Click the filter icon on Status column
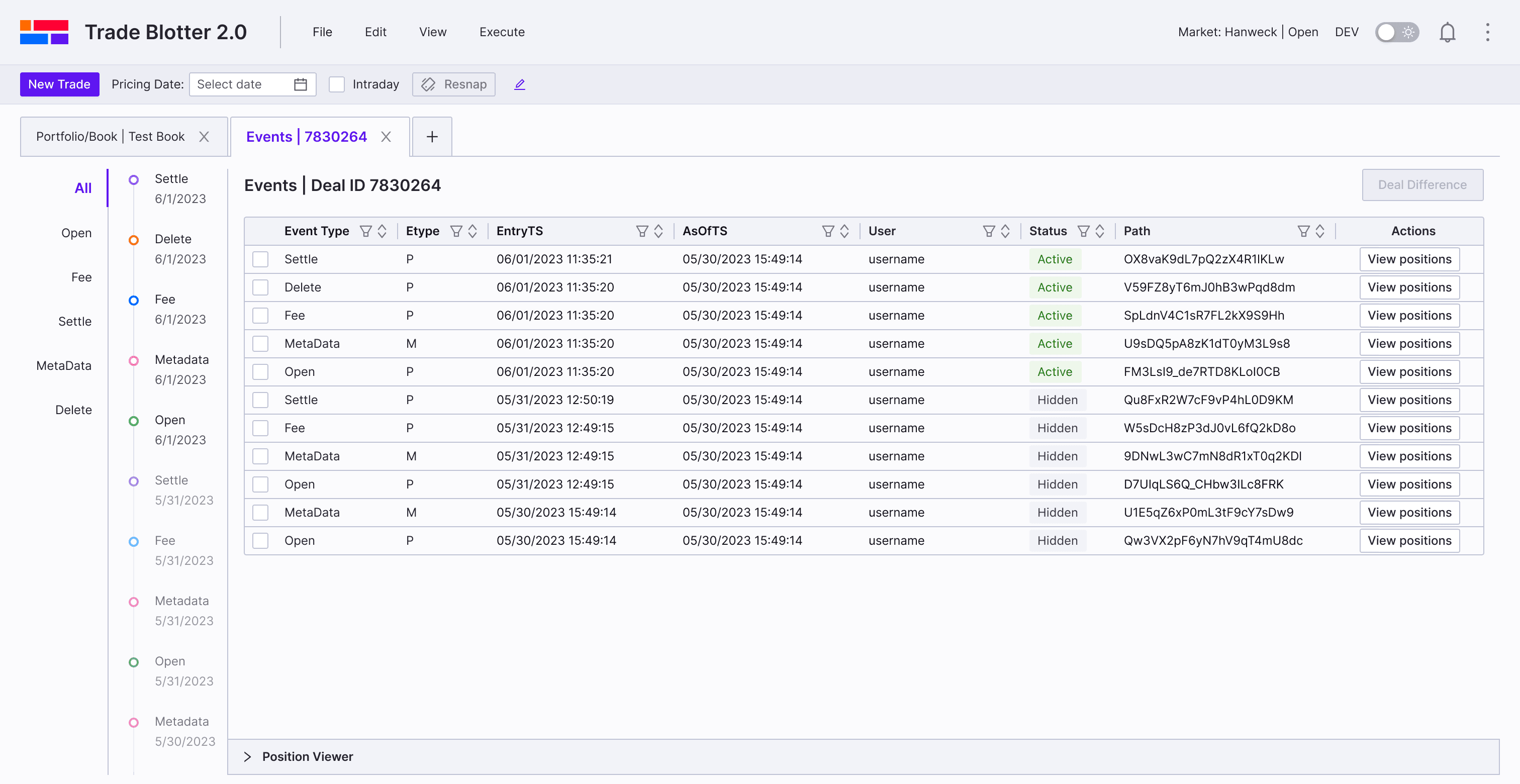Viewport: 1520px width, 784px height. (x=1083, y=231)
